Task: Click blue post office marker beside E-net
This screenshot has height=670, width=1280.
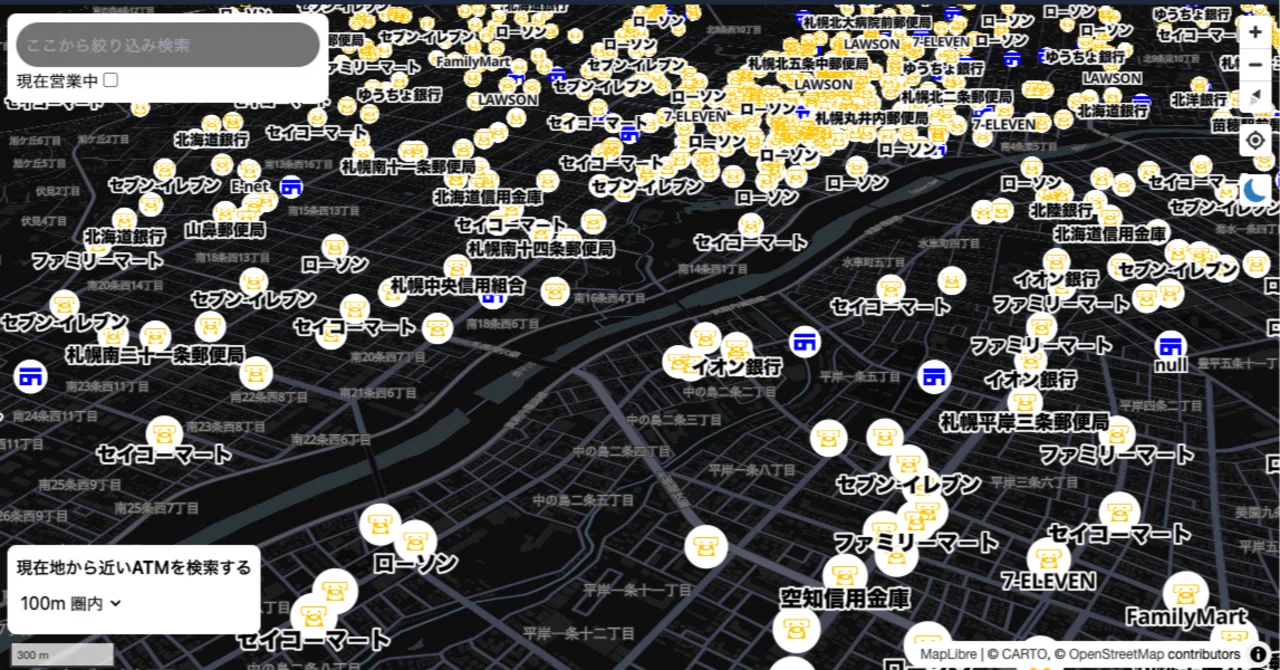Action: pos(292,187)
